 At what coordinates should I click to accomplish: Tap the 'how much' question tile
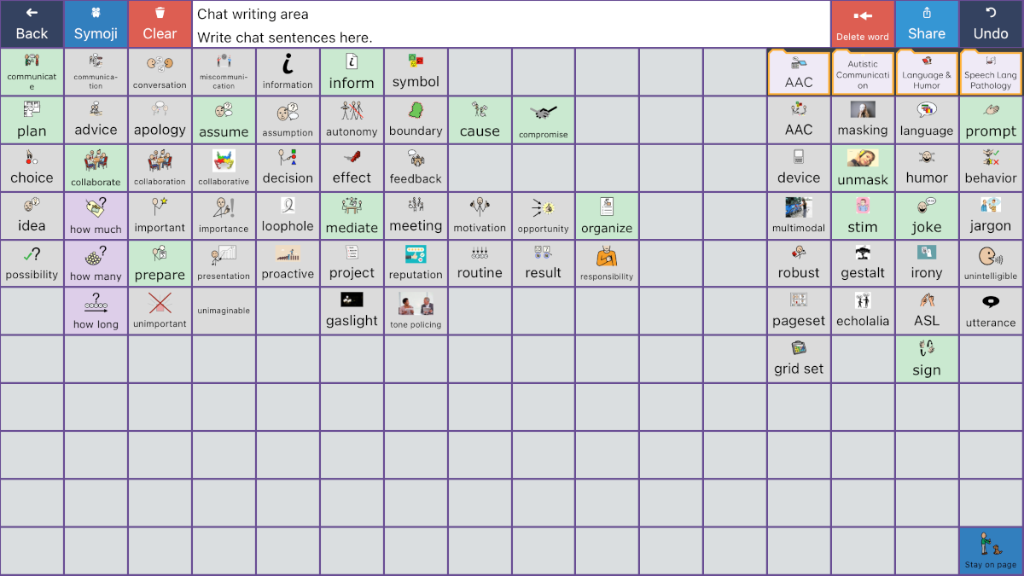(x=96, y=216)
